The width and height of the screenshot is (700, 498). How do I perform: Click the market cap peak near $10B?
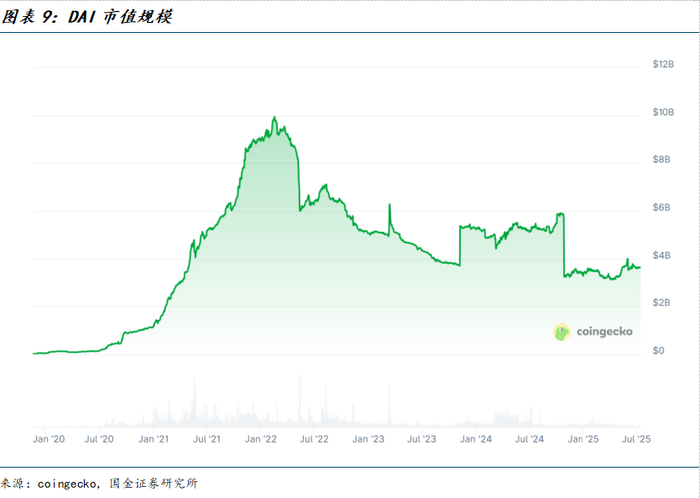tap(275, 118)
